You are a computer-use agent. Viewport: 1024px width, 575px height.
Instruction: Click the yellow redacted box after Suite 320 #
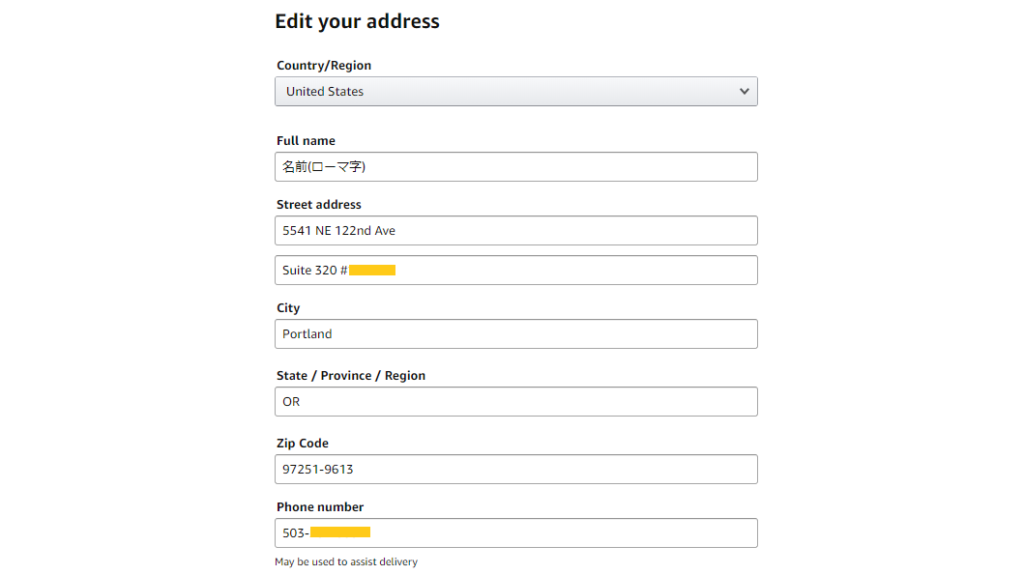pos(372,270)
